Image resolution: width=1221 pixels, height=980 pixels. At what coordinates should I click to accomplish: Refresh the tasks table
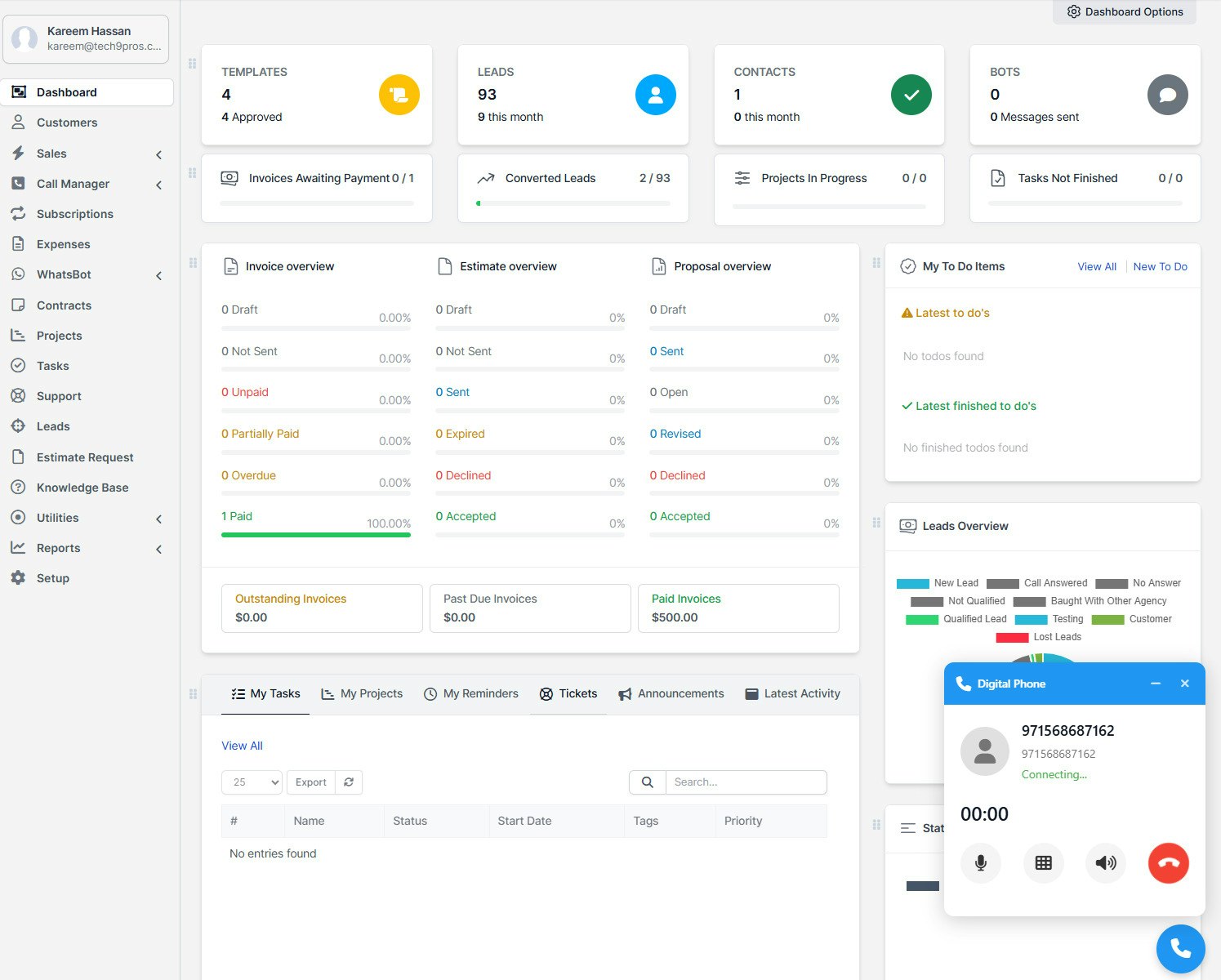(349, 782)
